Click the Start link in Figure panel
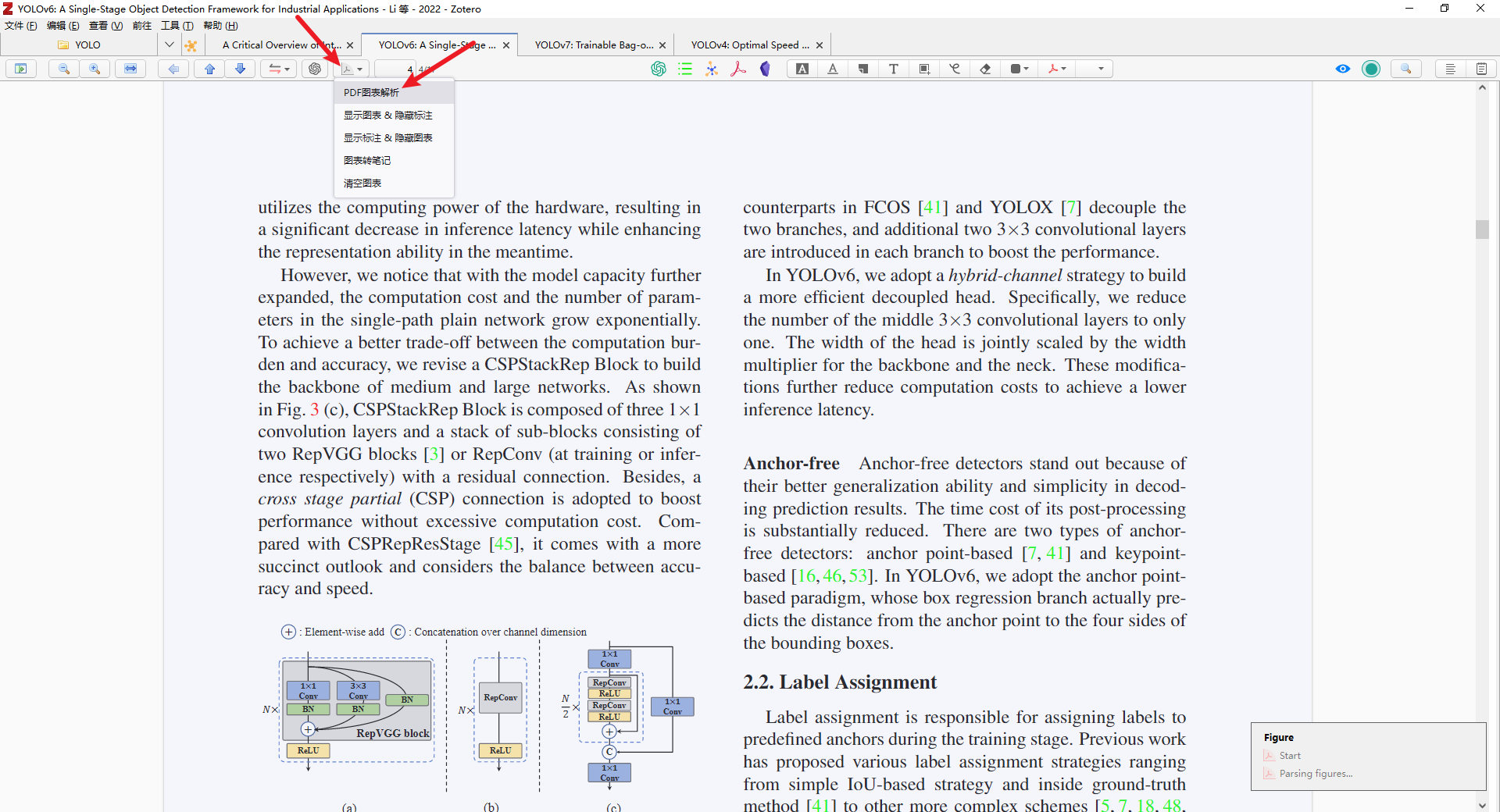 (x=1289, y=755)
